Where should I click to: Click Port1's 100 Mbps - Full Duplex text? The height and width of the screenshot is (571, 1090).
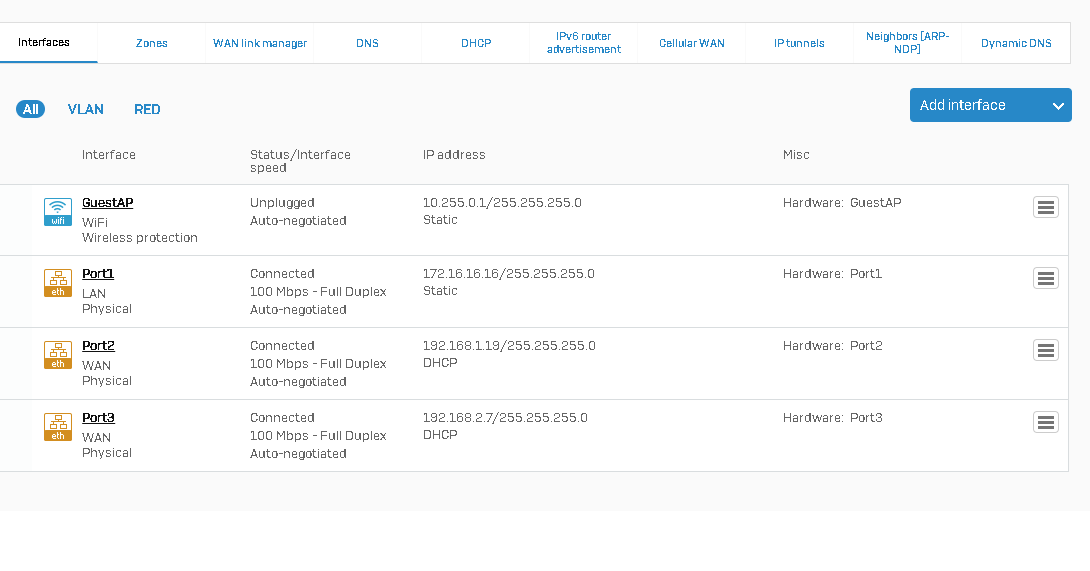pyautogui.click(x=318, y=291)
